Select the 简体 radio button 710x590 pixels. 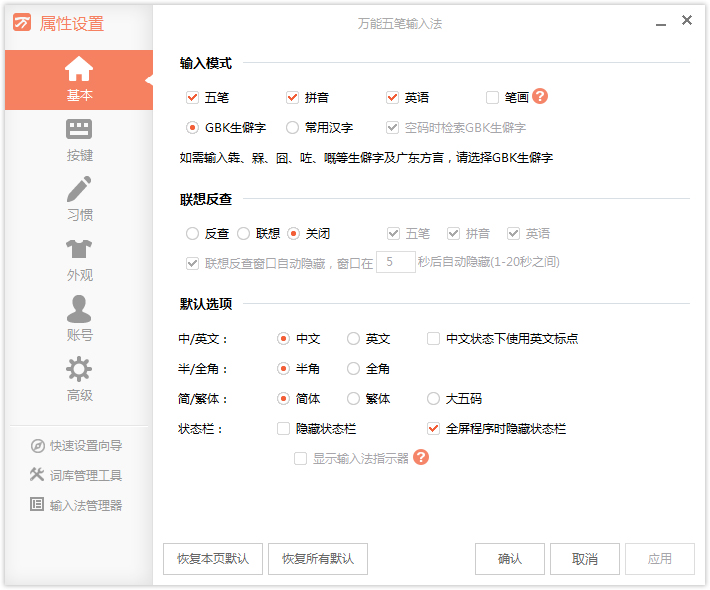click(x=283, y=398)
